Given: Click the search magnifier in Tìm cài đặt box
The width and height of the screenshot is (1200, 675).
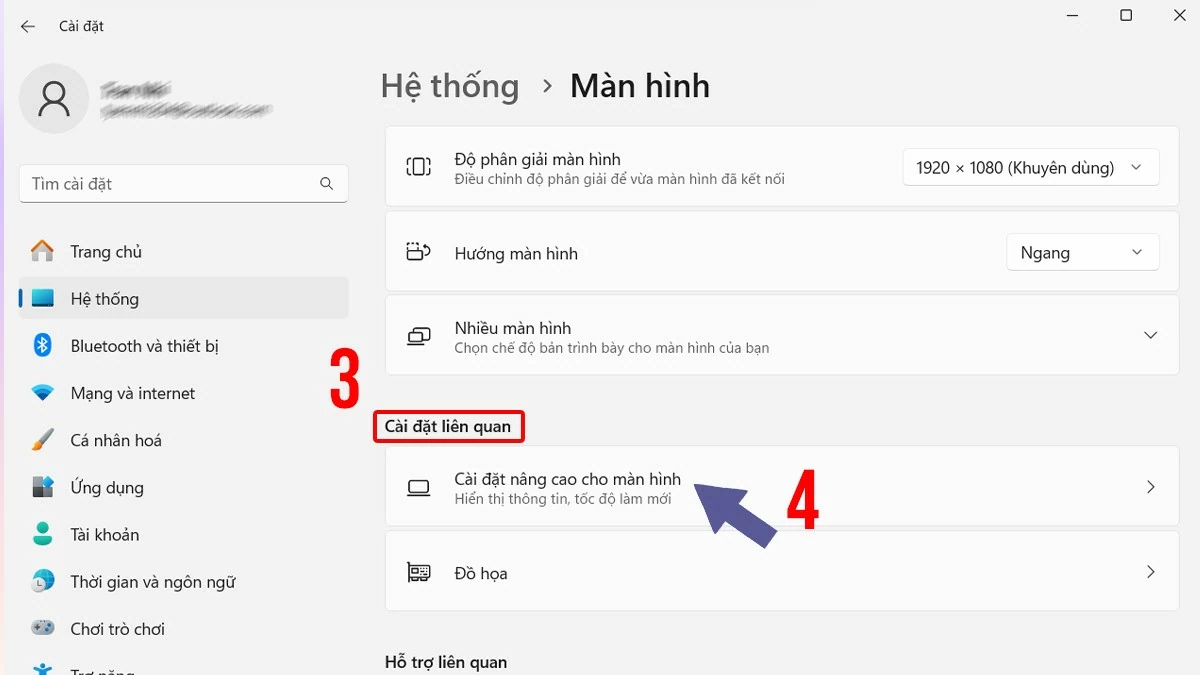Looking at the screenshot, I should point(327,183).
